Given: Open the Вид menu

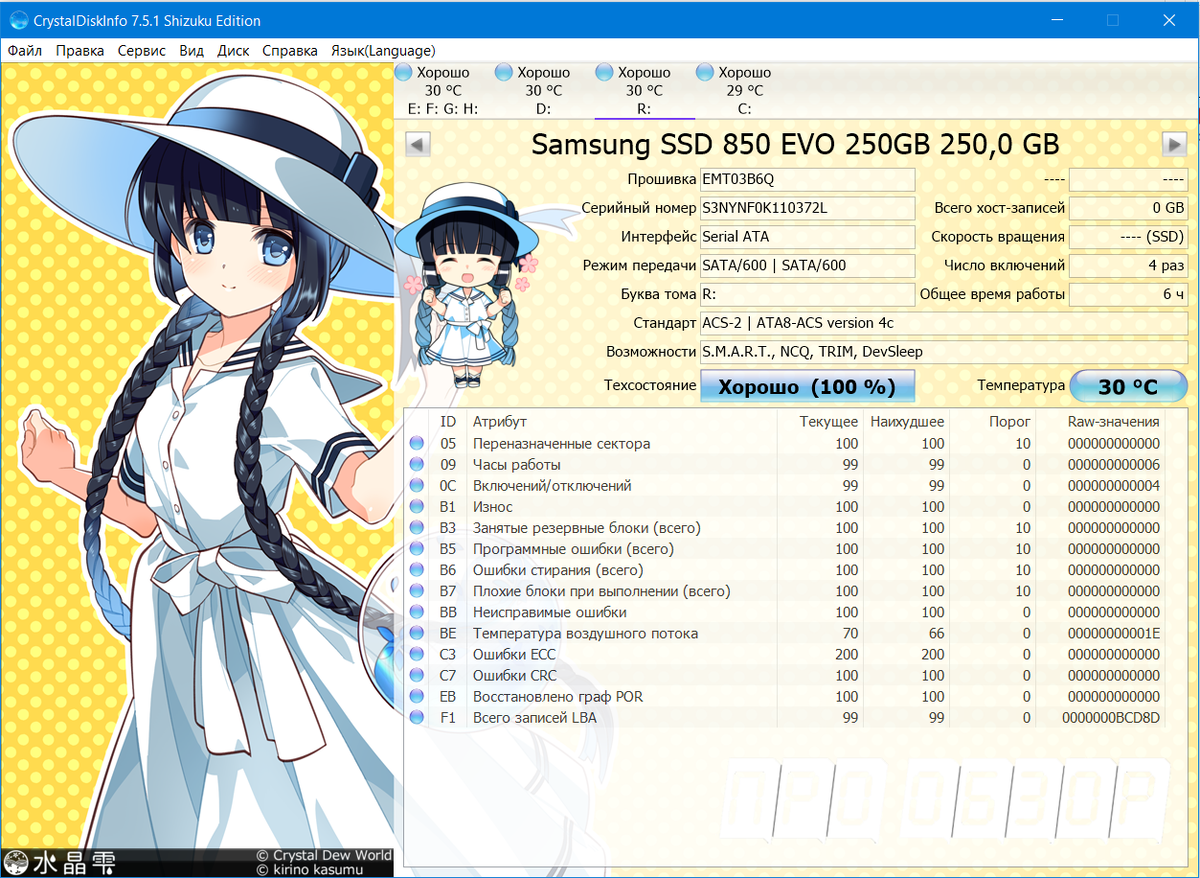Looking at the screenshot, I should 191,51.
